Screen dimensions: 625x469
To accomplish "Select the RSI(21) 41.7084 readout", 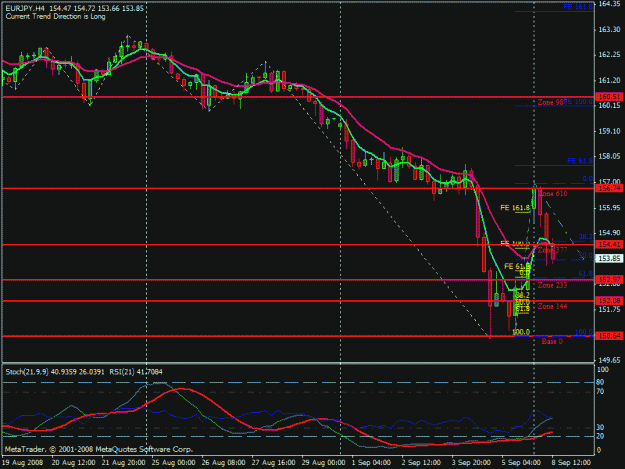I will click(x=135, y=372).
